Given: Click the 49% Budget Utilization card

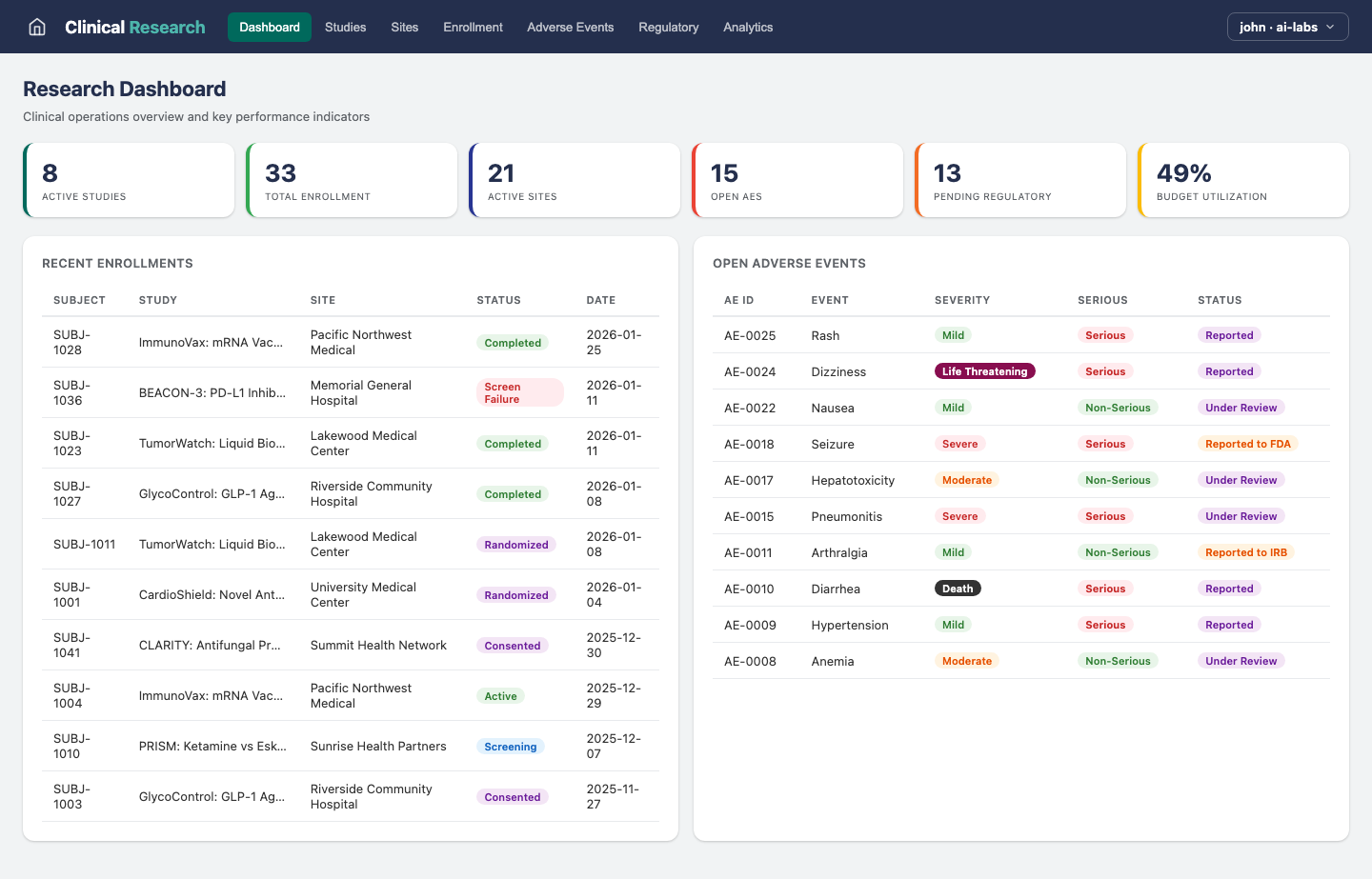Looking at the screenshot, I should click(x=1243, y=179).
